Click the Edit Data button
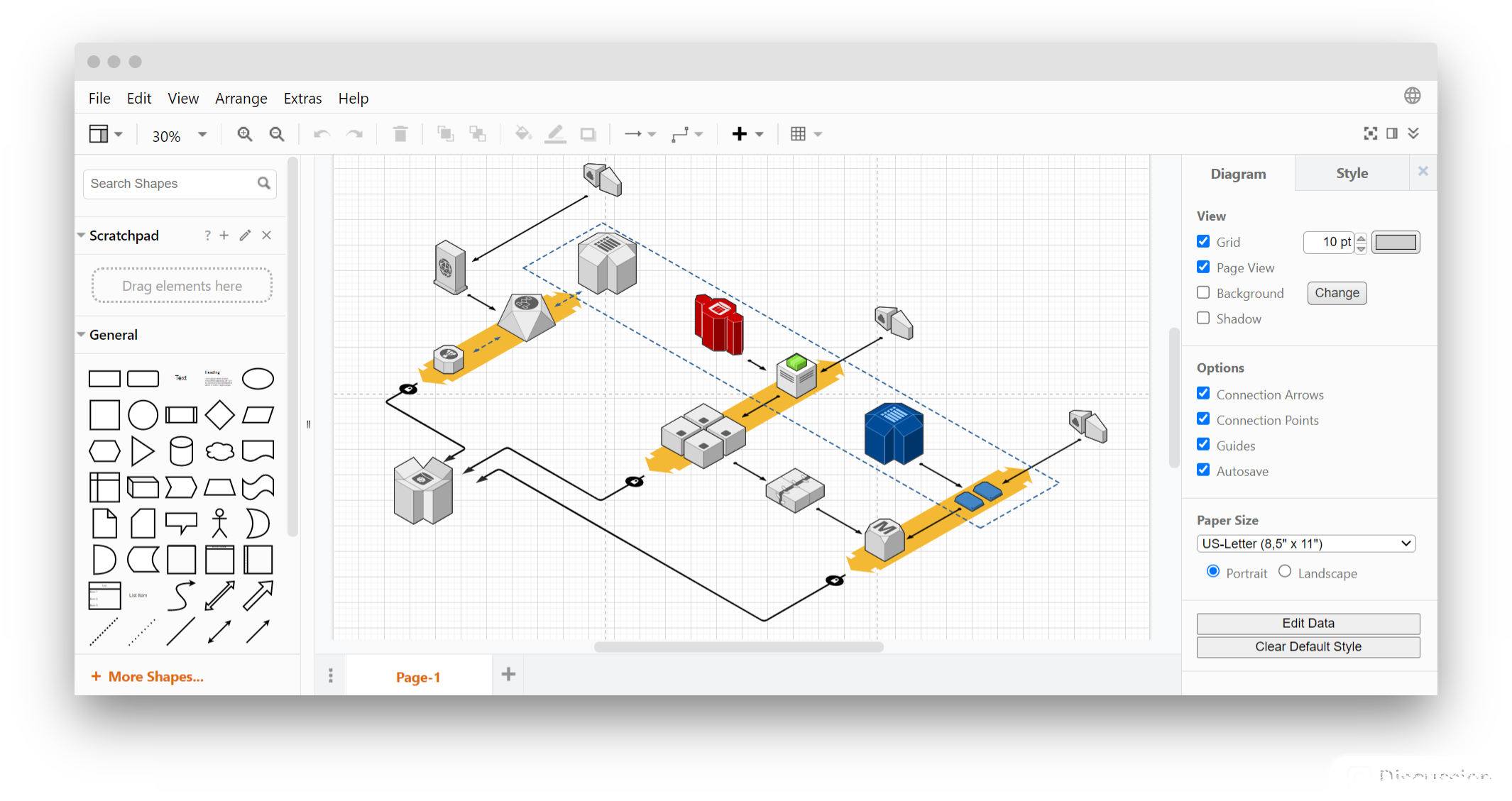This screenshot has height=801, width=1512. point(1308,623)
